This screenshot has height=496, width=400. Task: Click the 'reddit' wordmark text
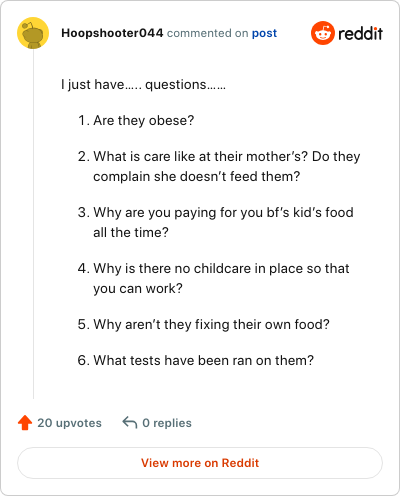pyautogui.click(x=360, y=33)
